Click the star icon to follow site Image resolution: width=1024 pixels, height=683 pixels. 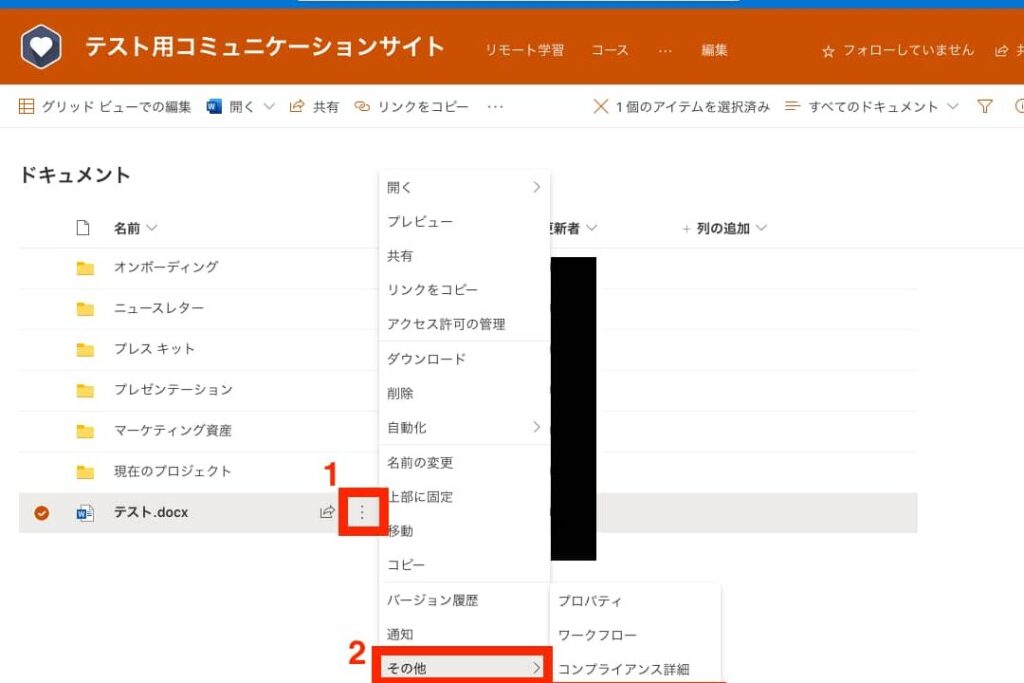828,51
